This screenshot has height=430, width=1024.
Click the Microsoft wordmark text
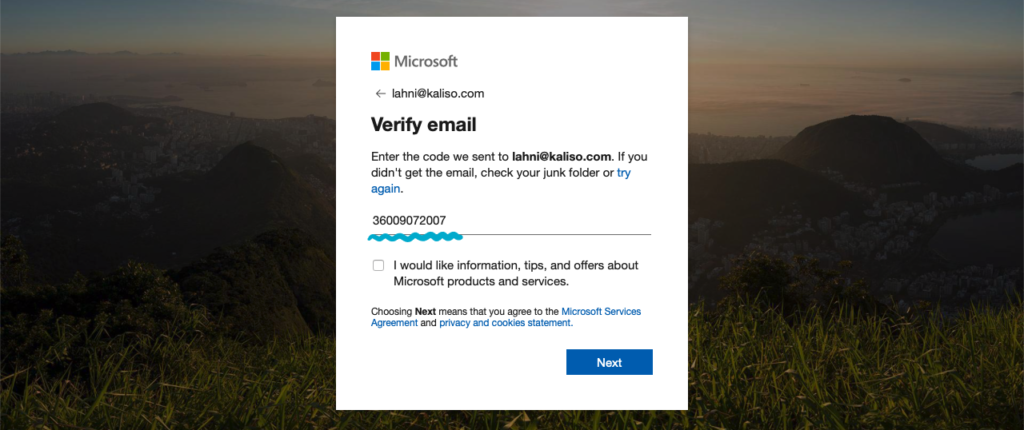tap(426, 61)
